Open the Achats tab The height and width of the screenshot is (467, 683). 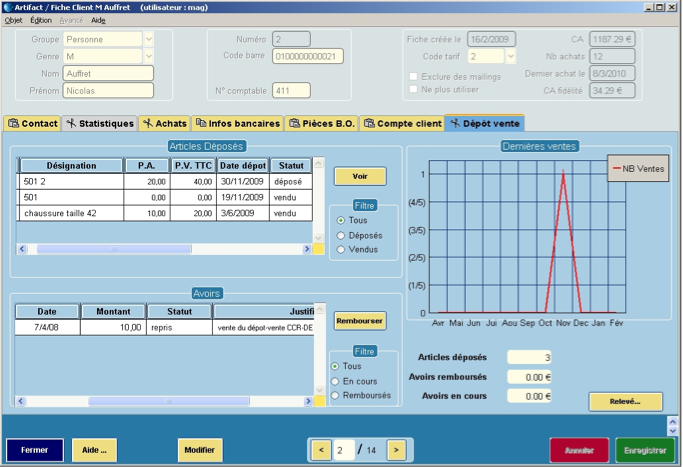point(165,123)
